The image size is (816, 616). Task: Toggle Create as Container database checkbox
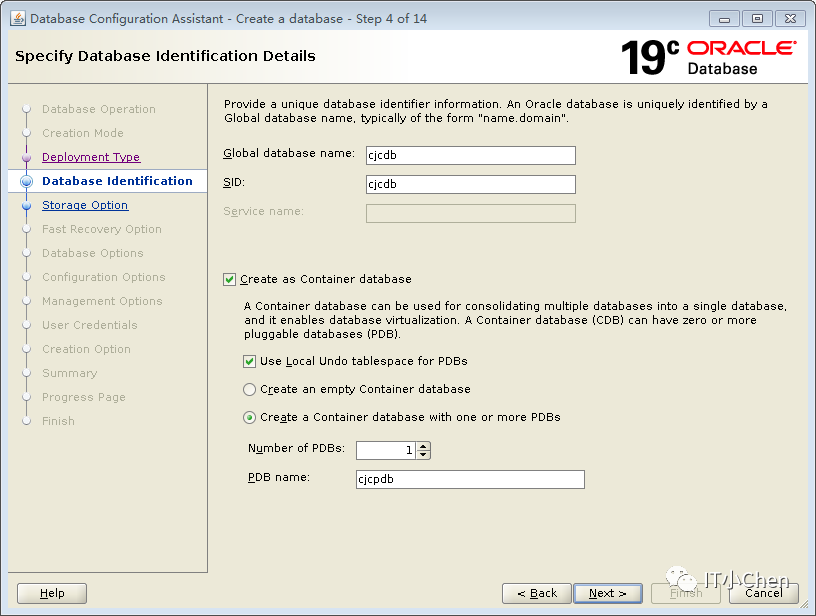pyautogui.click(x=230, y=279)
